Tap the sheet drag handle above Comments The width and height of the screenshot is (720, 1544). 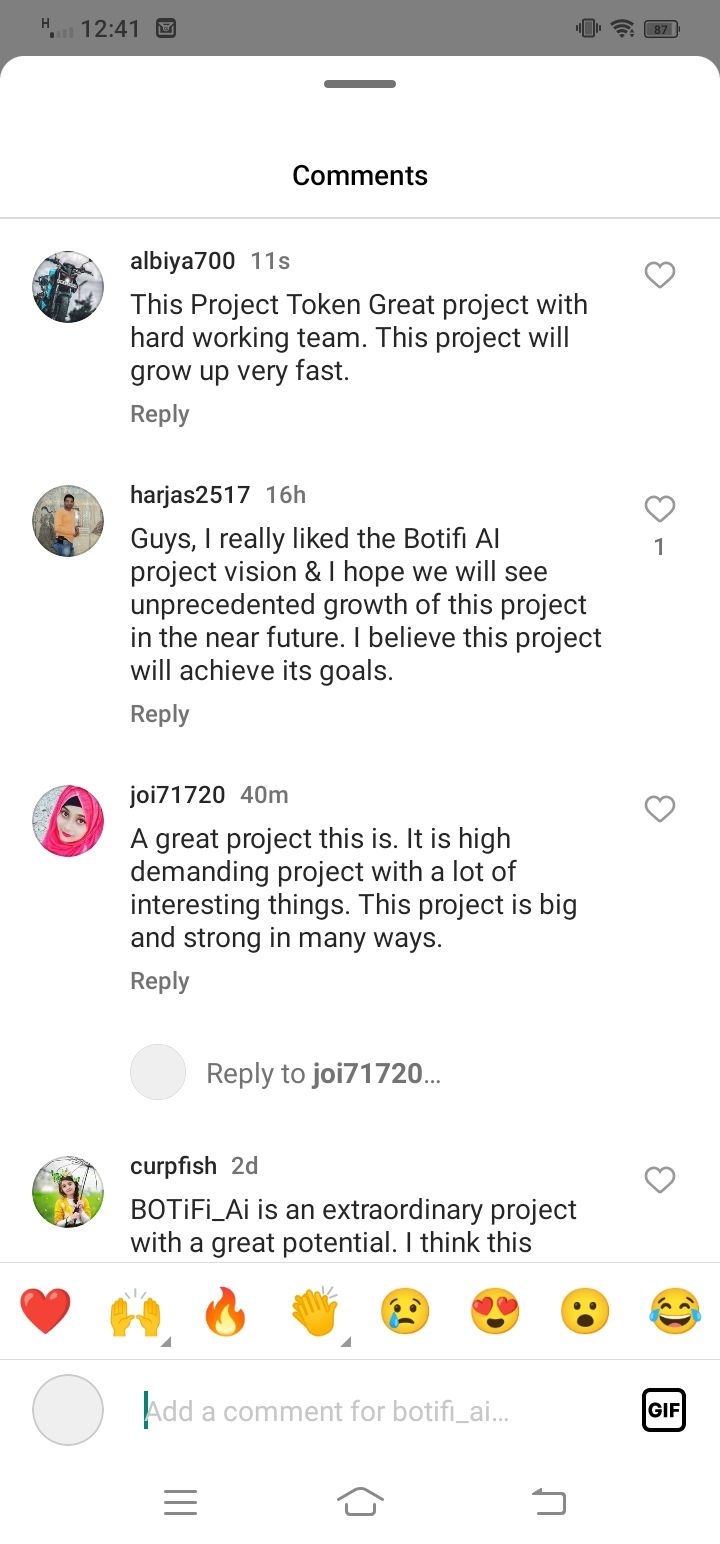(360, 84)
